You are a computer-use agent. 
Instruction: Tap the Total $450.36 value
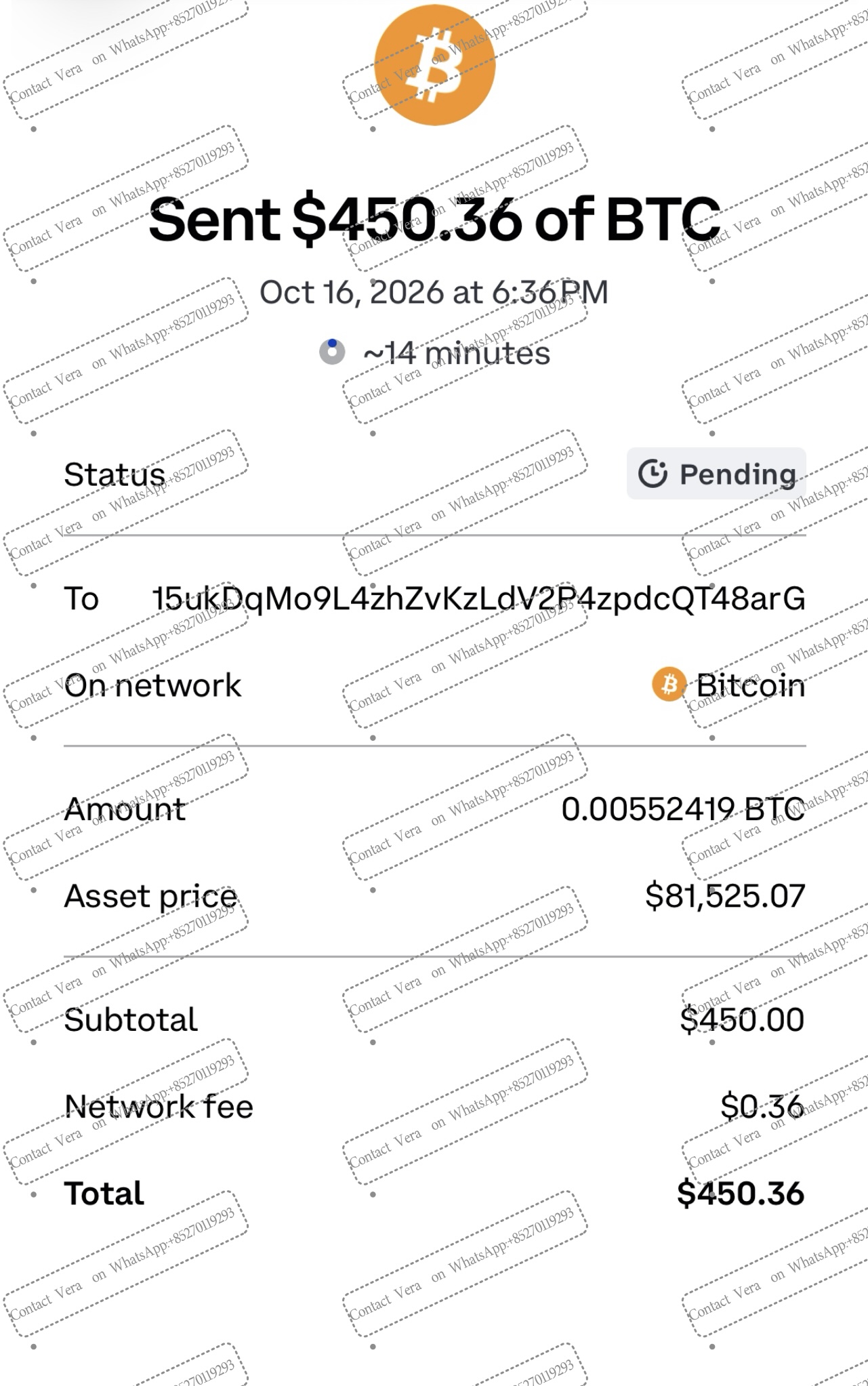[x=741, y=1193]
